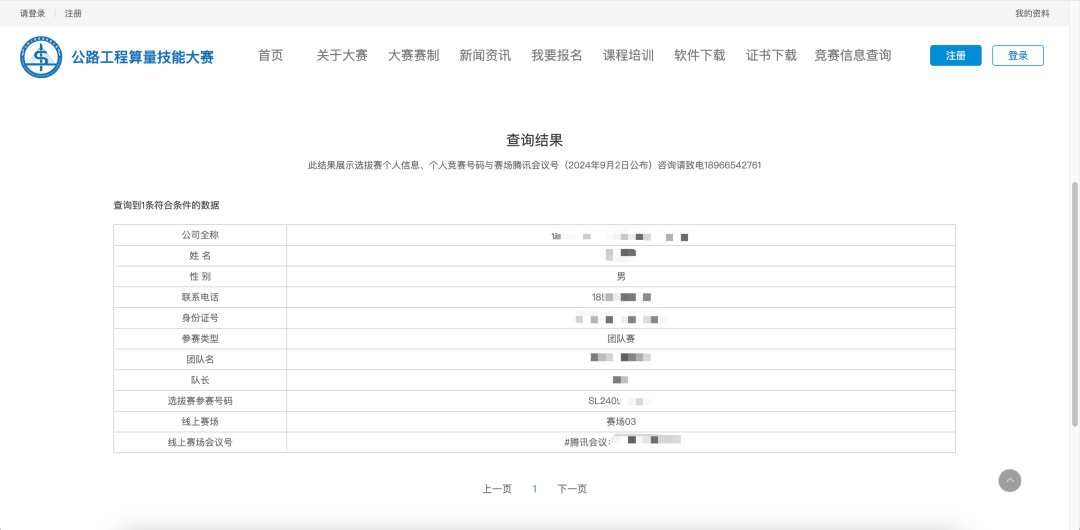
Task: Click the 公路工程算量技能大赛 title text
Action: 143,57
